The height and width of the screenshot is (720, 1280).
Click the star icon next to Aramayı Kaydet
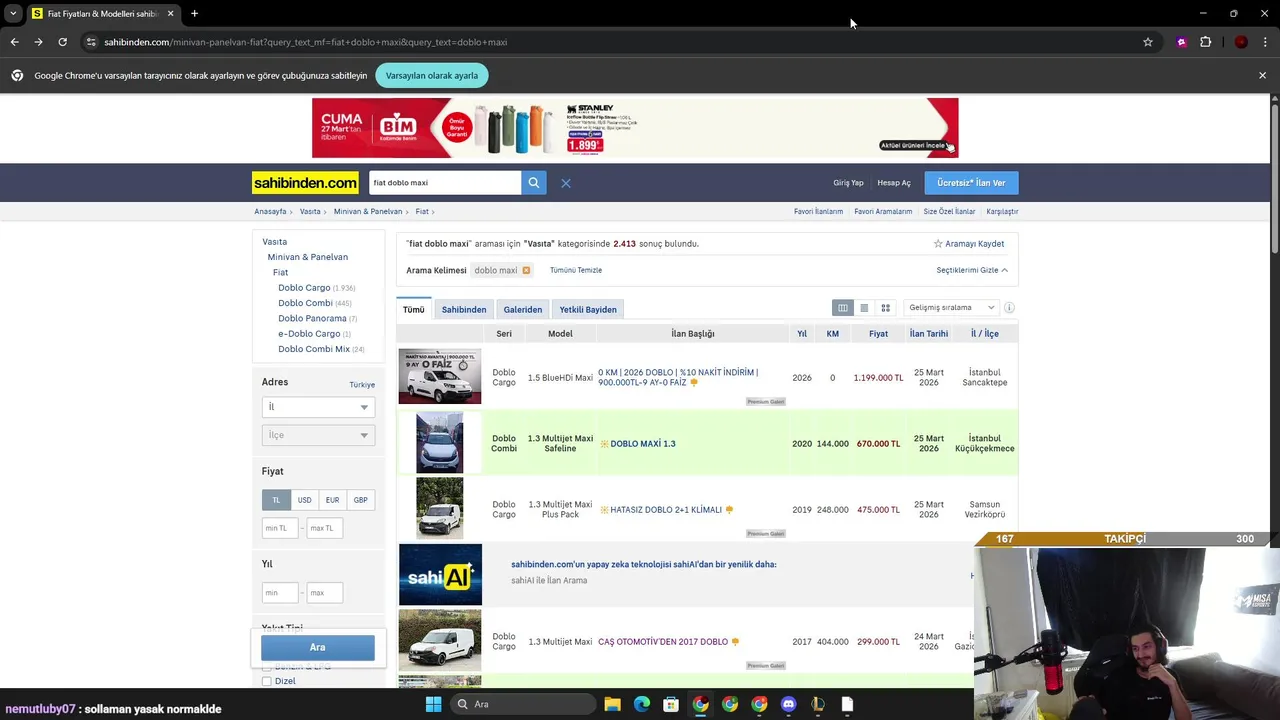click(x=938, y=244)
